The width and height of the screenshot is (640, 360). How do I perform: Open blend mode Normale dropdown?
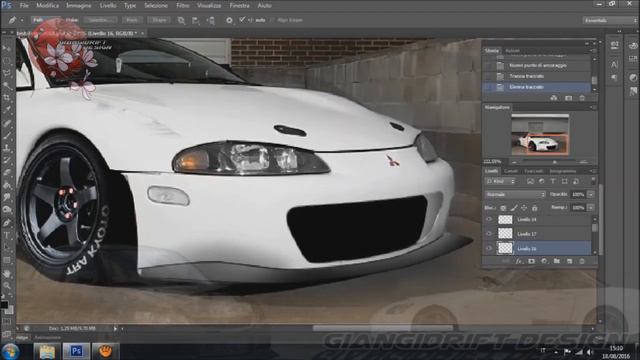point(515,195)
